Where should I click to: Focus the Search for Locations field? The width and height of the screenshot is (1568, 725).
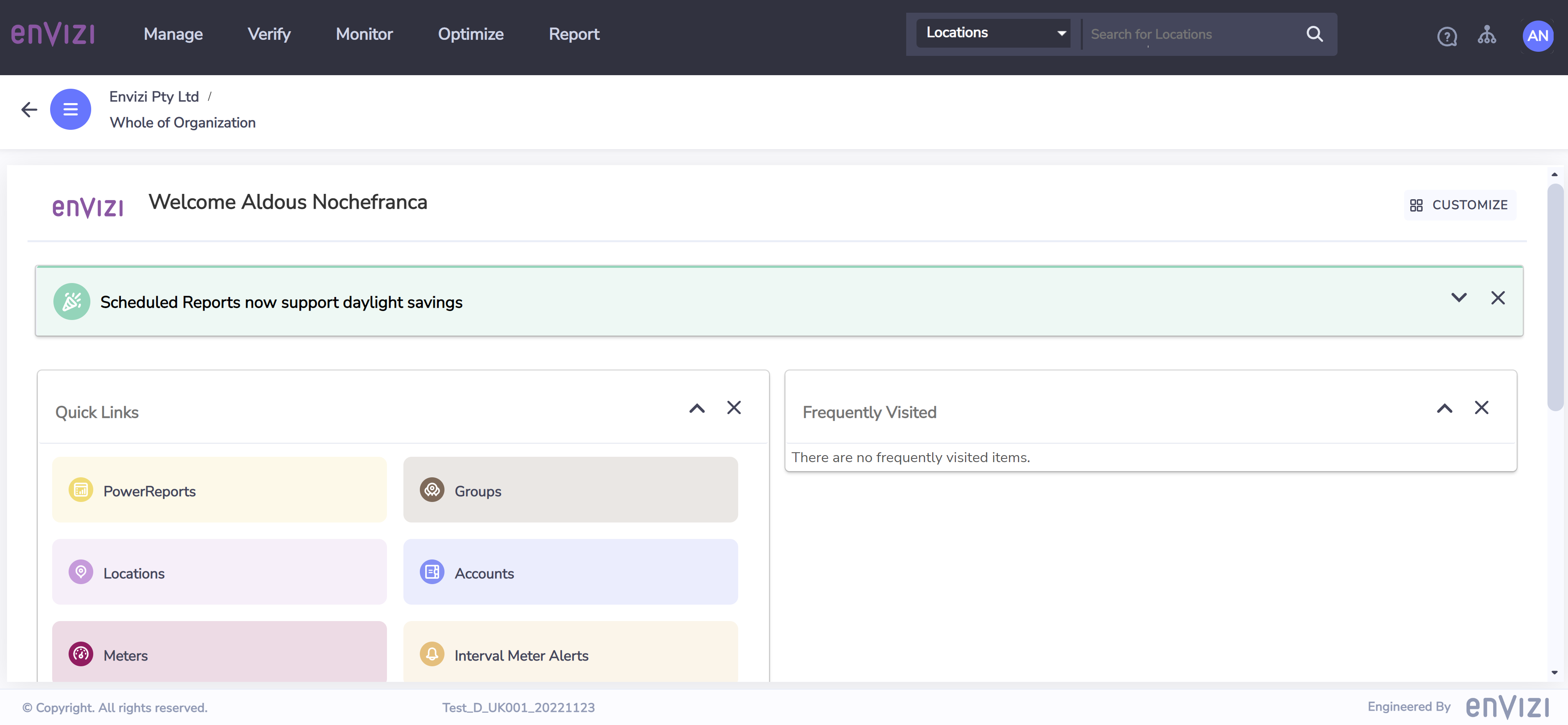1190,34
